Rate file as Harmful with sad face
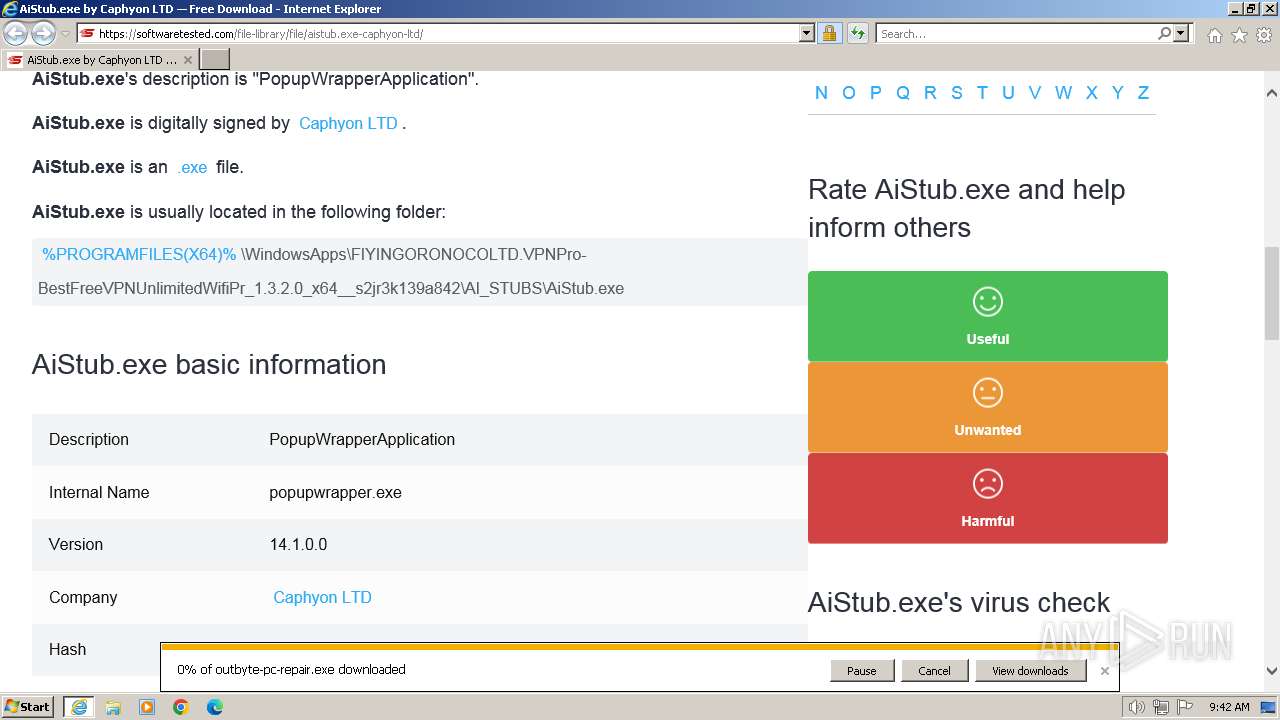This screenshot has height=720, width=1280. pos(987,498)
